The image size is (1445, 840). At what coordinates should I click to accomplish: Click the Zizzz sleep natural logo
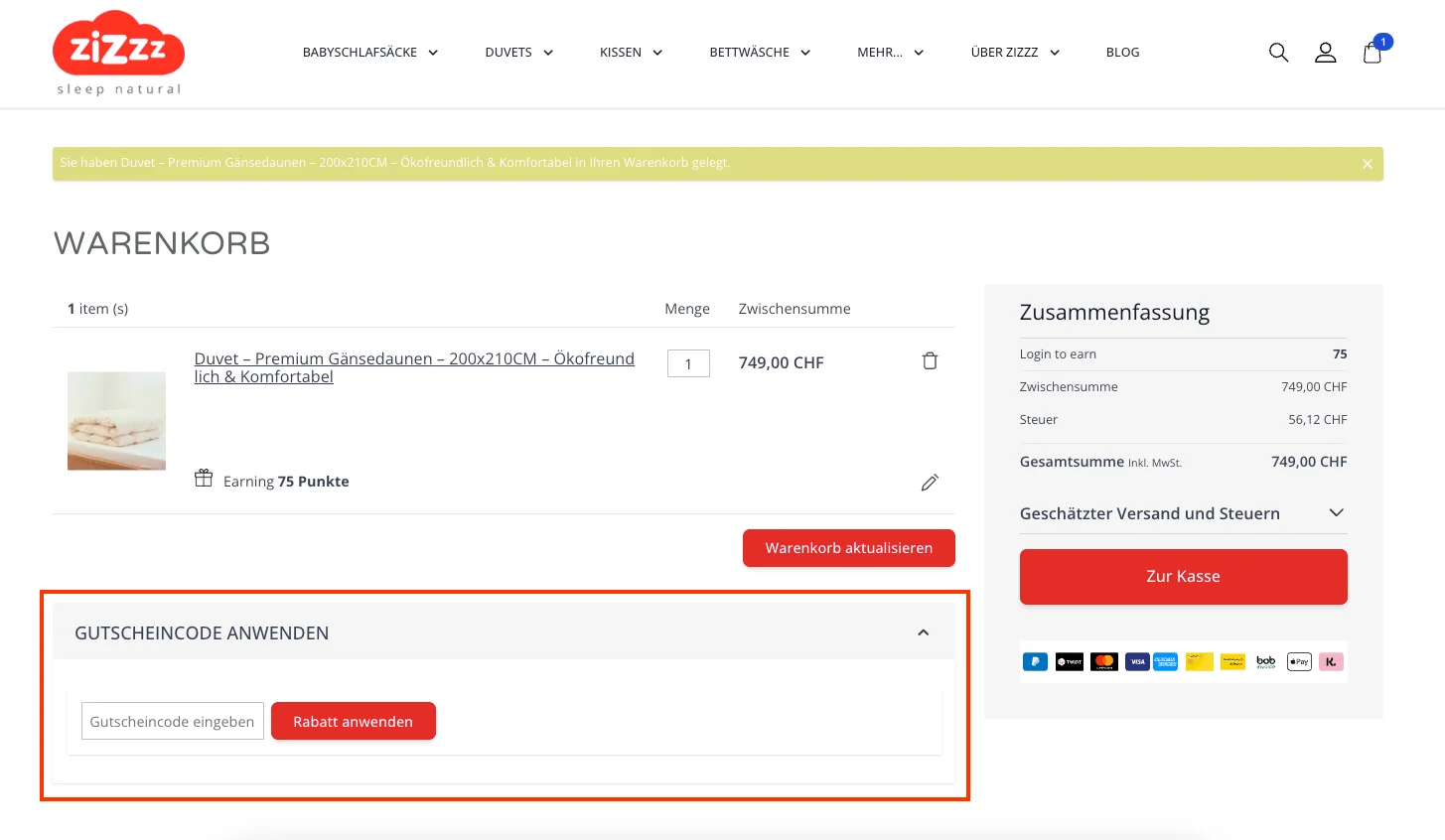click(x=118, y=54)
